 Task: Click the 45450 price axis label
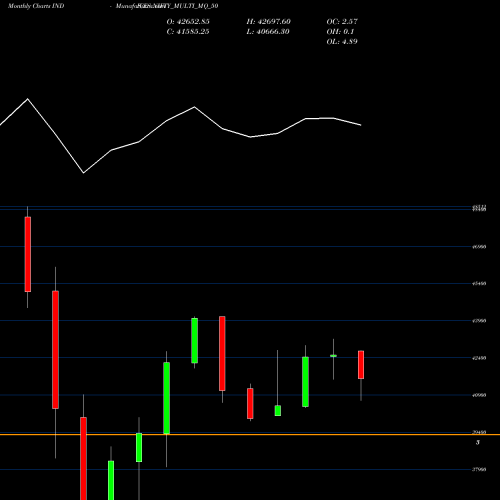tap(479, 284)
